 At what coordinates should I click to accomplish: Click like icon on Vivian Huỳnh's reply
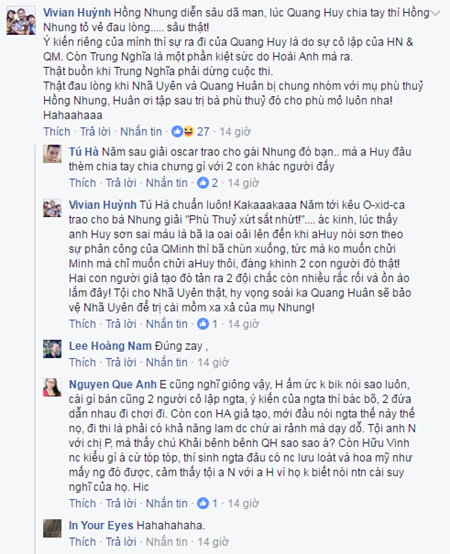pos(203,324)
